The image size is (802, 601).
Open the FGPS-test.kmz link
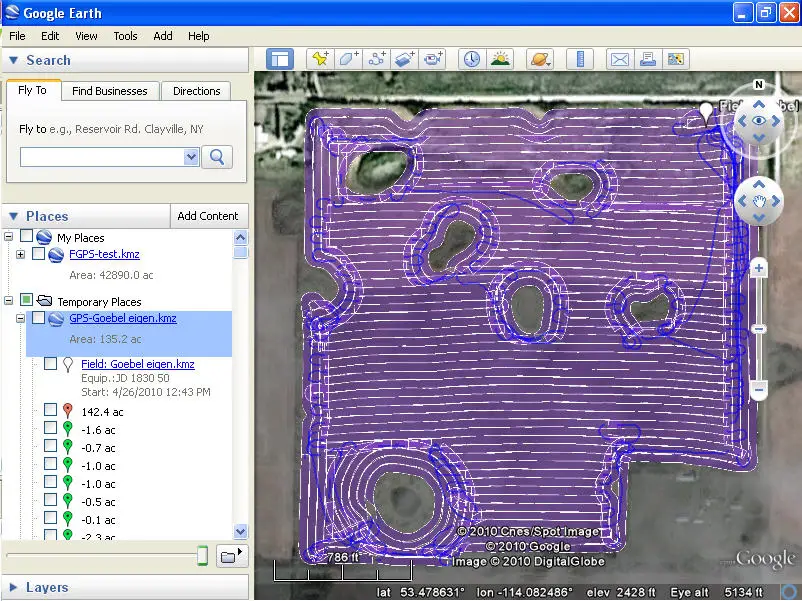coord(104,254)
